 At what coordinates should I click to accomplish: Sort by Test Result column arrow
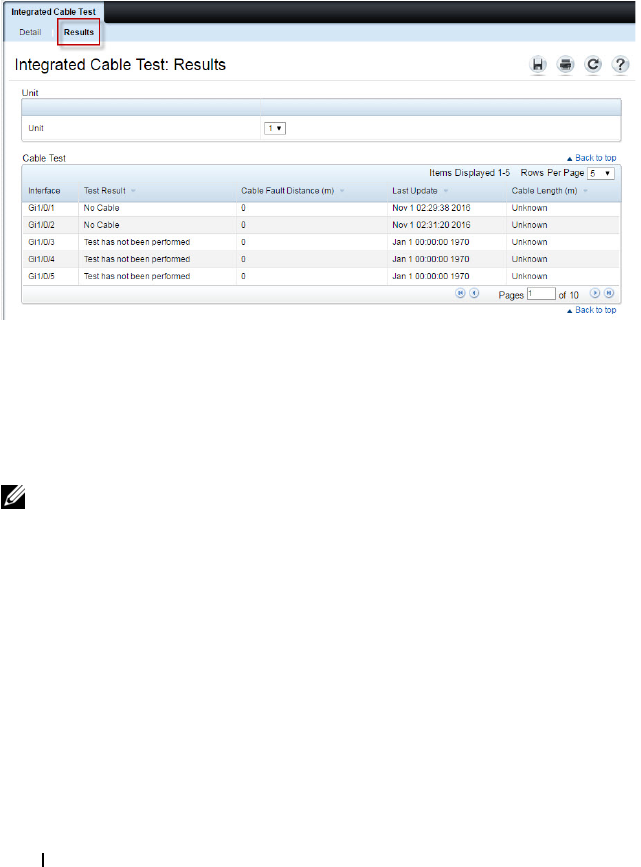click(x=133, y=191)
